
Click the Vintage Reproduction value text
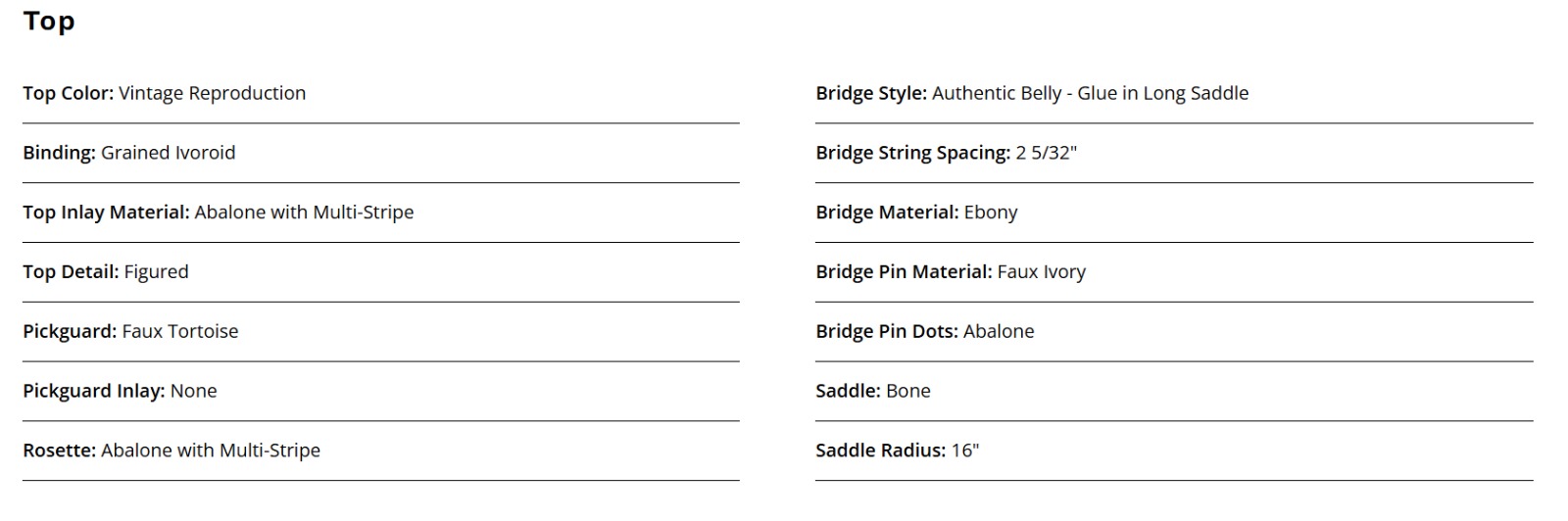click(x=213, y=93)
